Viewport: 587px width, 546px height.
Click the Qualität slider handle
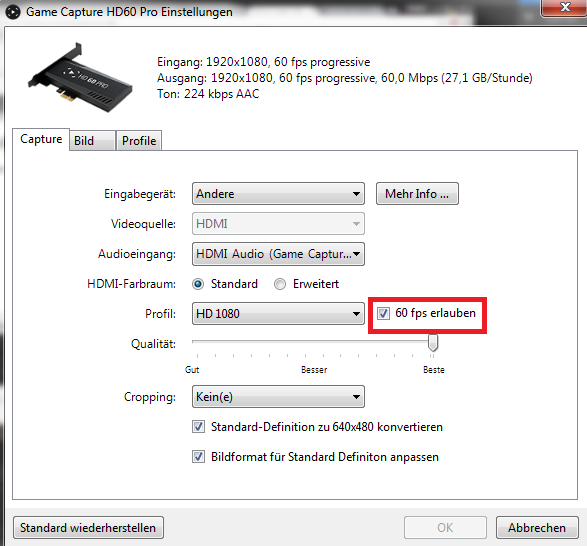click(433, 343)
